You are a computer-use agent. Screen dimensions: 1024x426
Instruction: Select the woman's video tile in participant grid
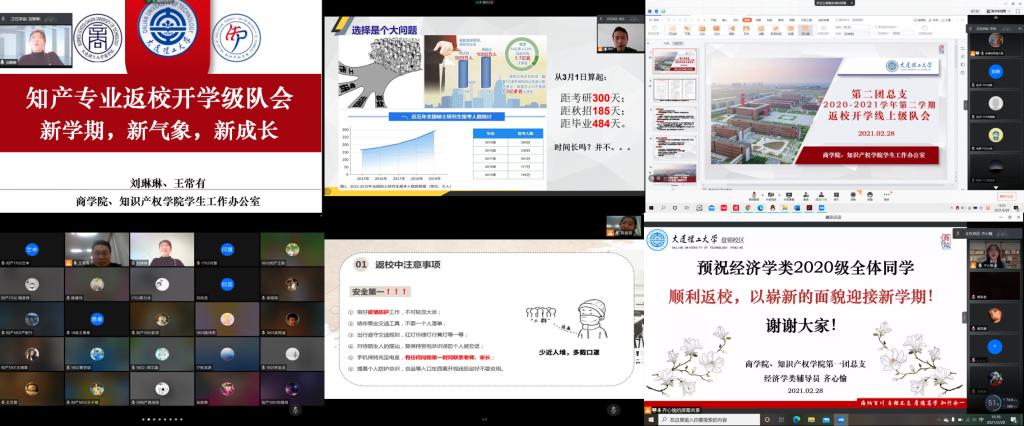[x=160, y=251]
